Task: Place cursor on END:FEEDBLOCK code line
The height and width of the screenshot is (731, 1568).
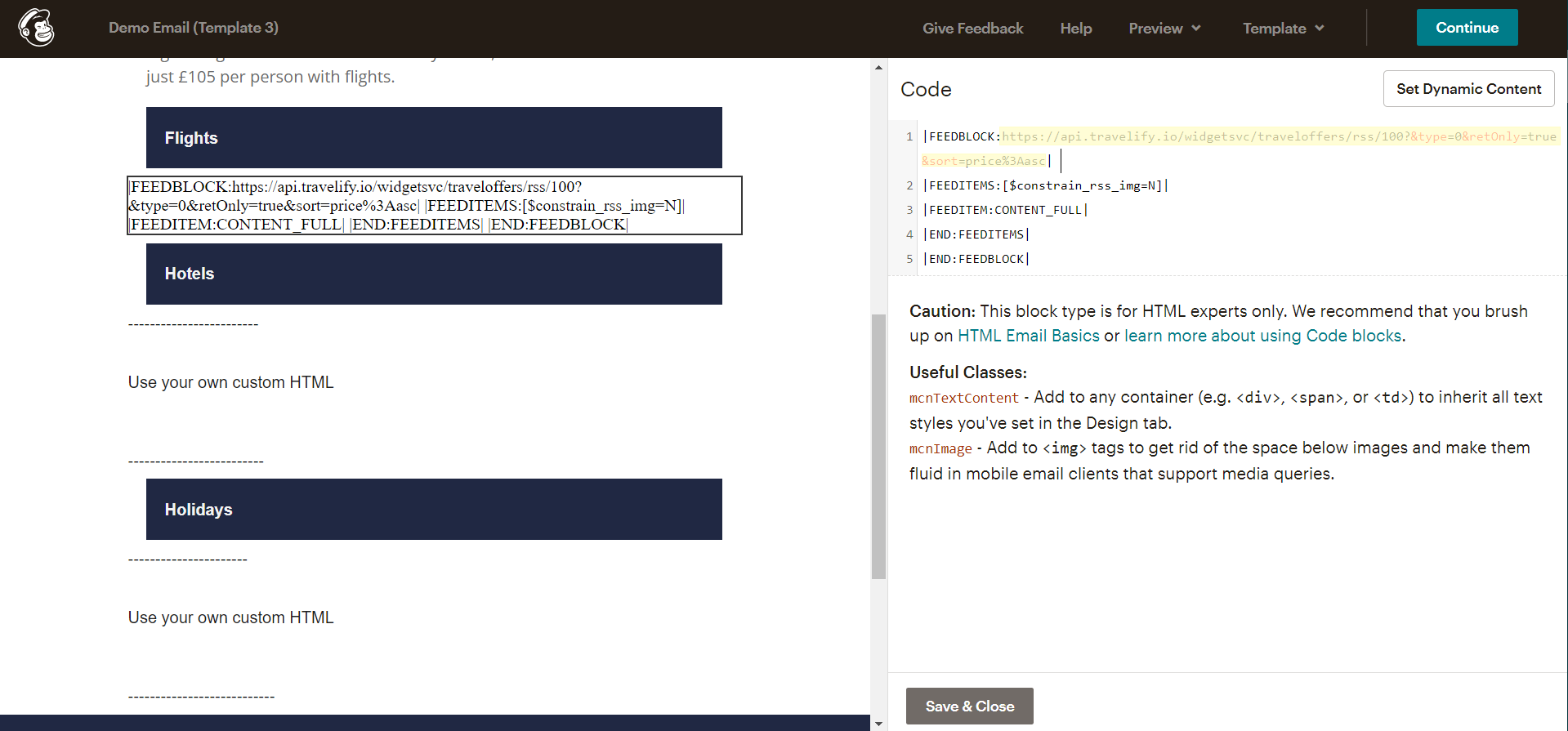Action: point(976,259)
